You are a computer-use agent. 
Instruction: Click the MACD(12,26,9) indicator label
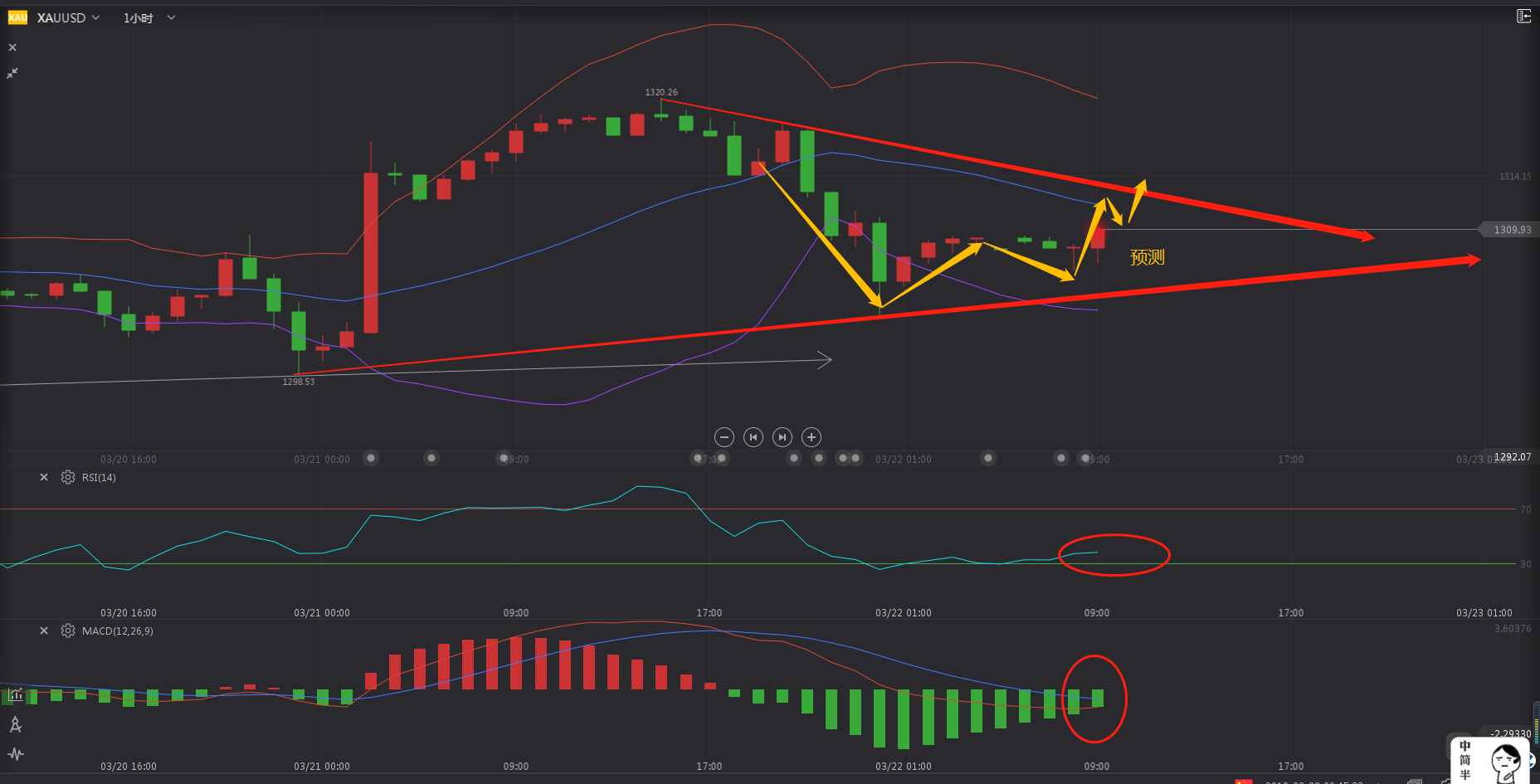117,631
